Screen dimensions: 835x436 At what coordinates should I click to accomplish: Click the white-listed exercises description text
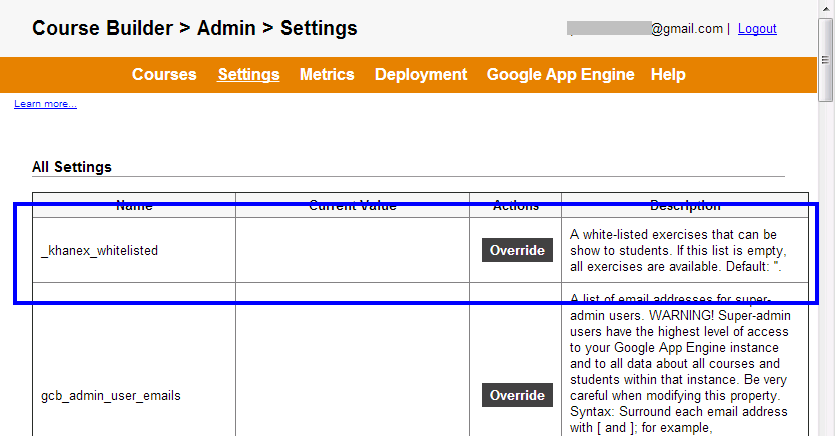click(x=678, y=250)
